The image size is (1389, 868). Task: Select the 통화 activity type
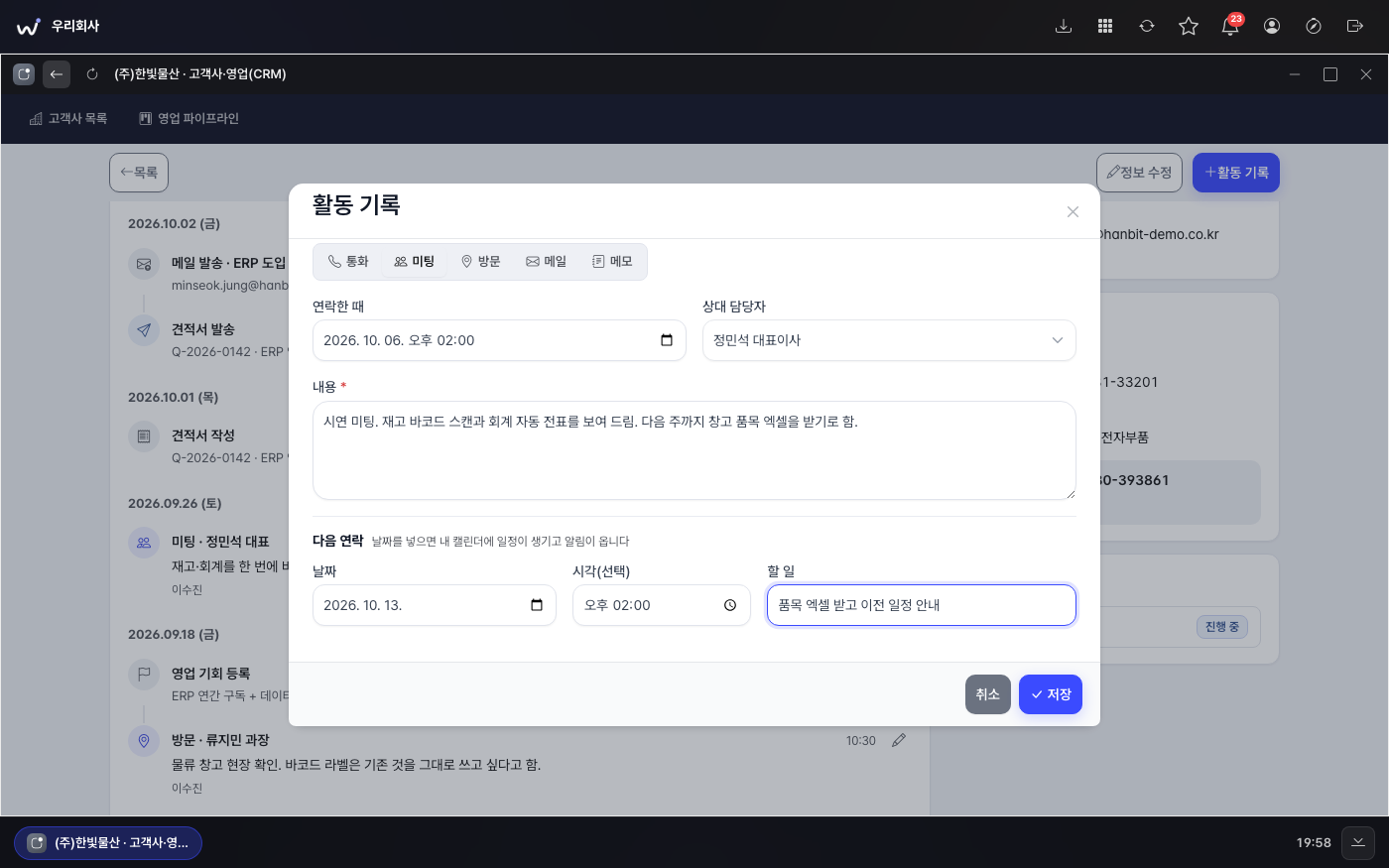click(x=348, y=262)
